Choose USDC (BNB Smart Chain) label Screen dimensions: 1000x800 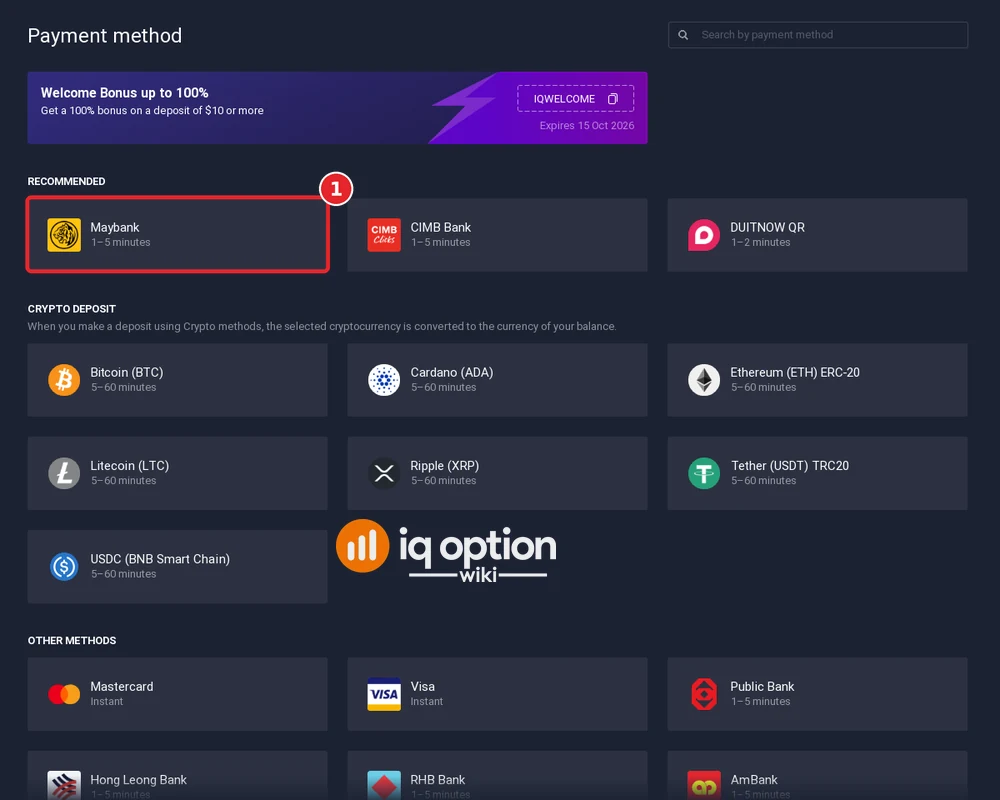(x=160, y=559)
